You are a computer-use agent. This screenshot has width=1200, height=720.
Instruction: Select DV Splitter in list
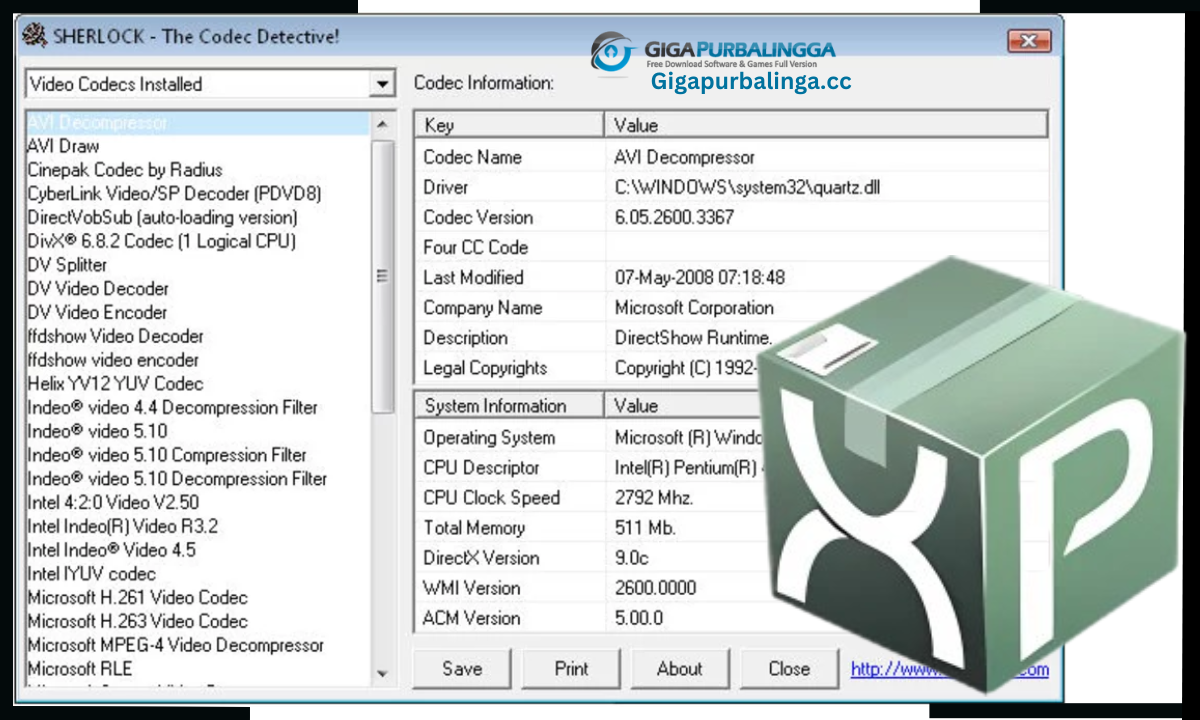pos(67,265)
